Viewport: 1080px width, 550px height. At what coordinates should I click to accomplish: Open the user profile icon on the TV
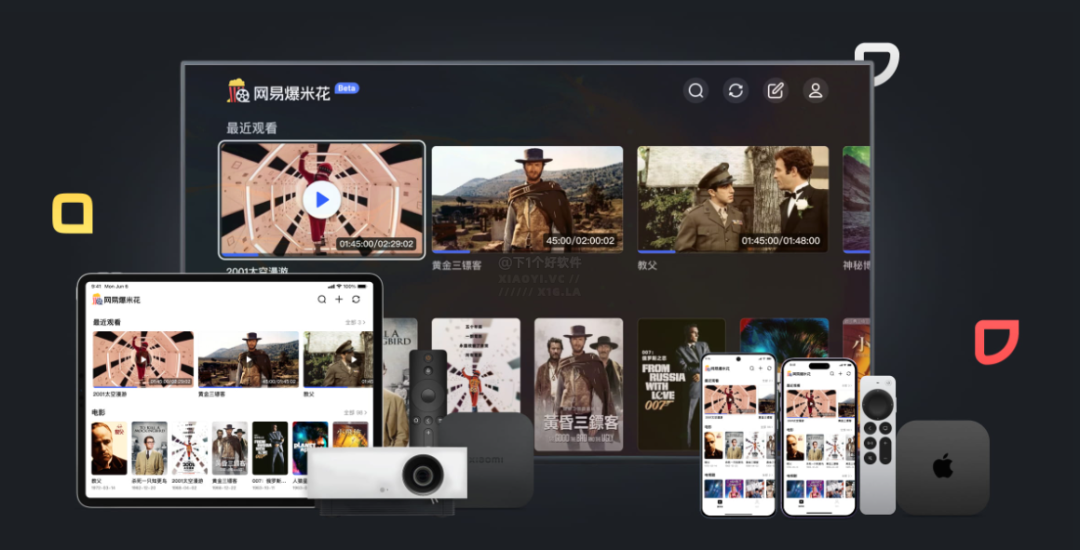[x=816, y=90]
